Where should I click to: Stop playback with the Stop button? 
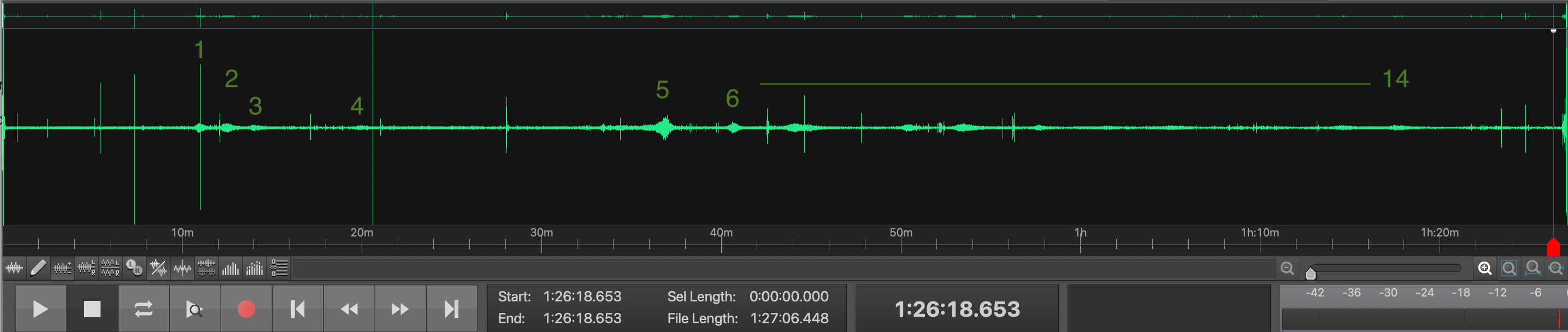(92, 309)
